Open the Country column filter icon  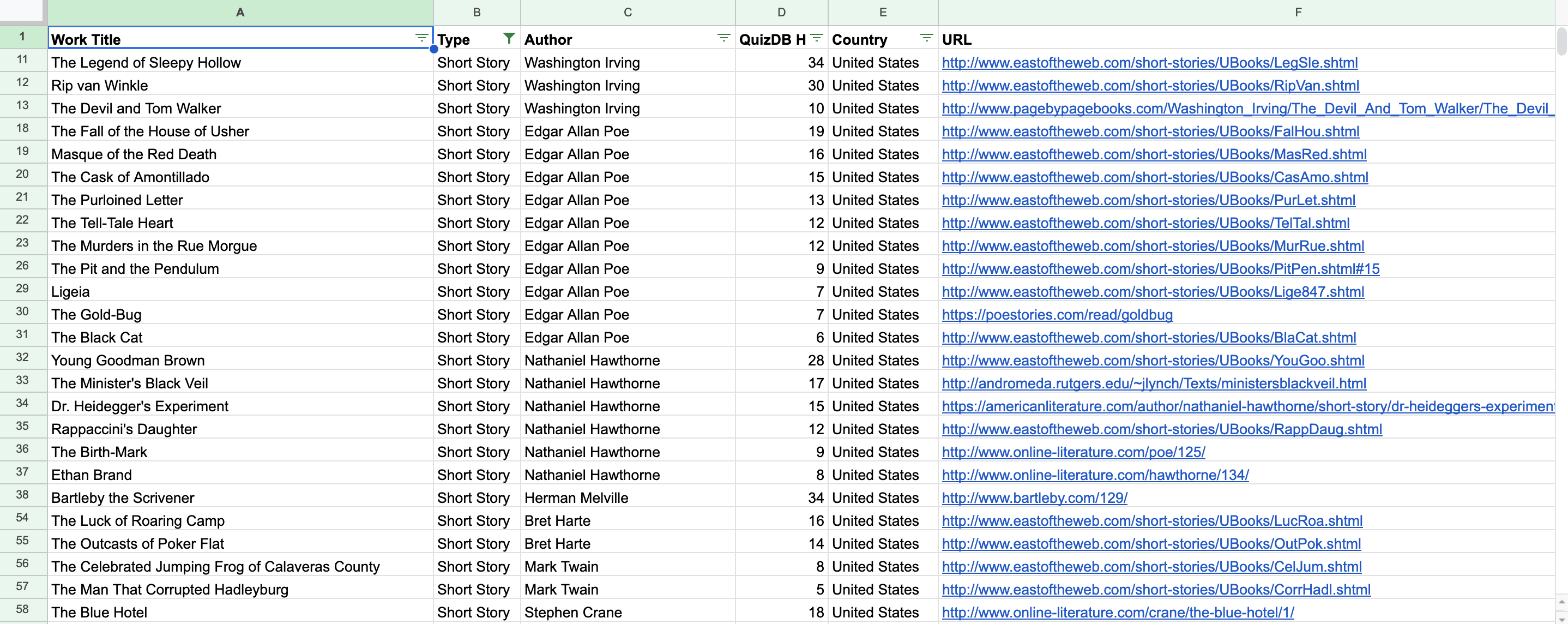925,38
